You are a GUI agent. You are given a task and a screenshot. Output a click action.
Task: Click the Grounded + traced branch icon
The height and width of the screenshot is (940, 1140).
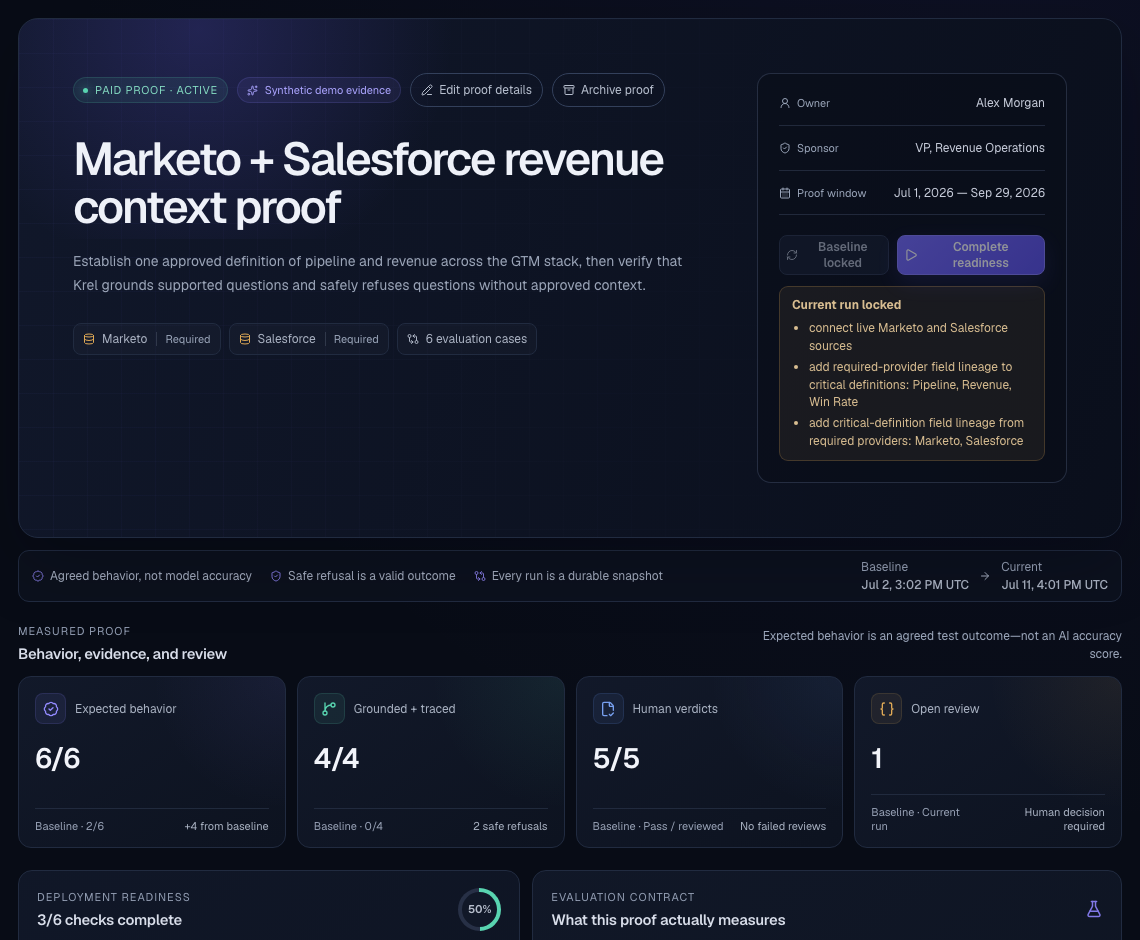(x=329, y=709)
